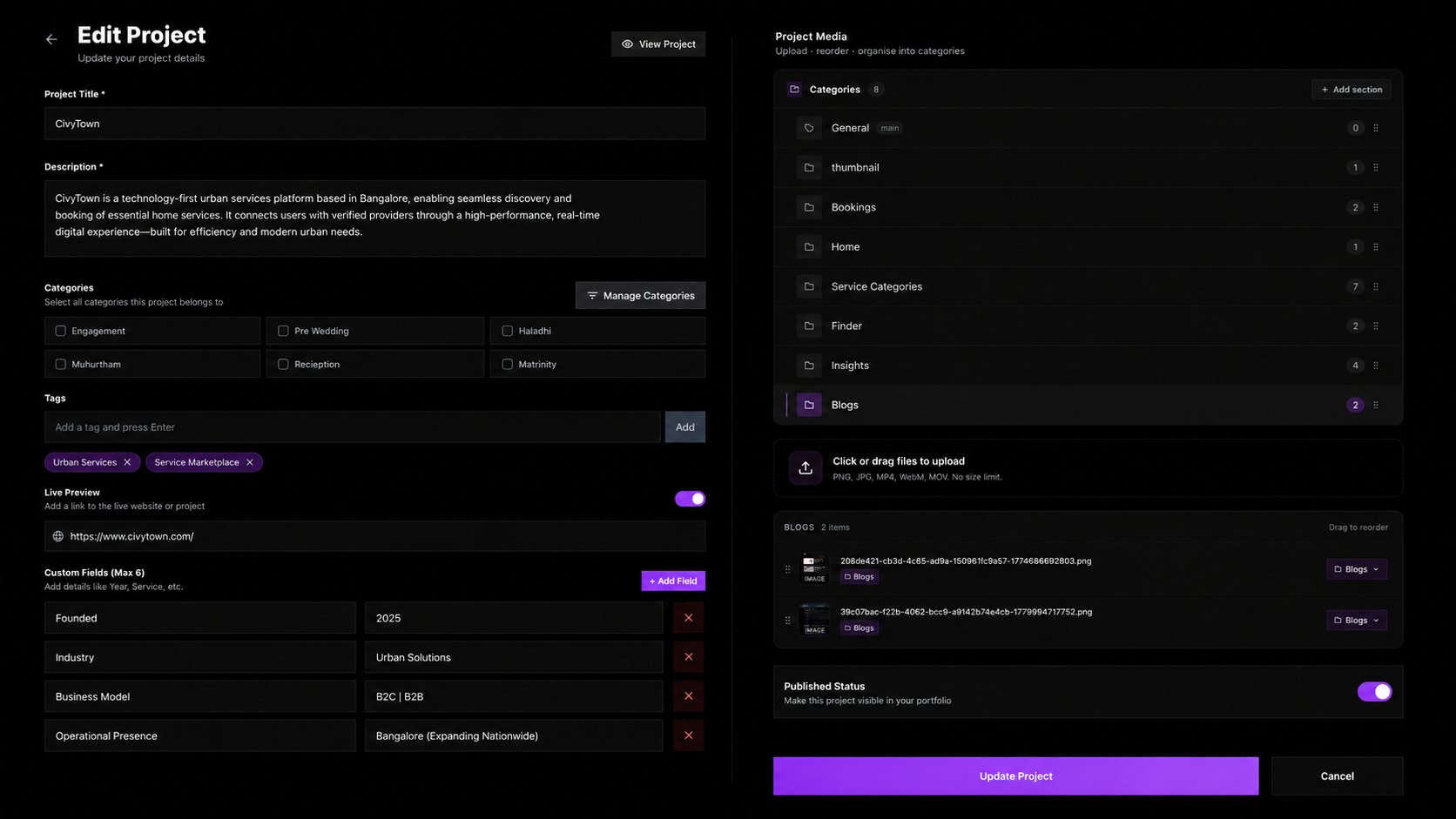Remove the Service Marketplace tag
Viewport: 1456px width, 819px height.
[250, 462]
